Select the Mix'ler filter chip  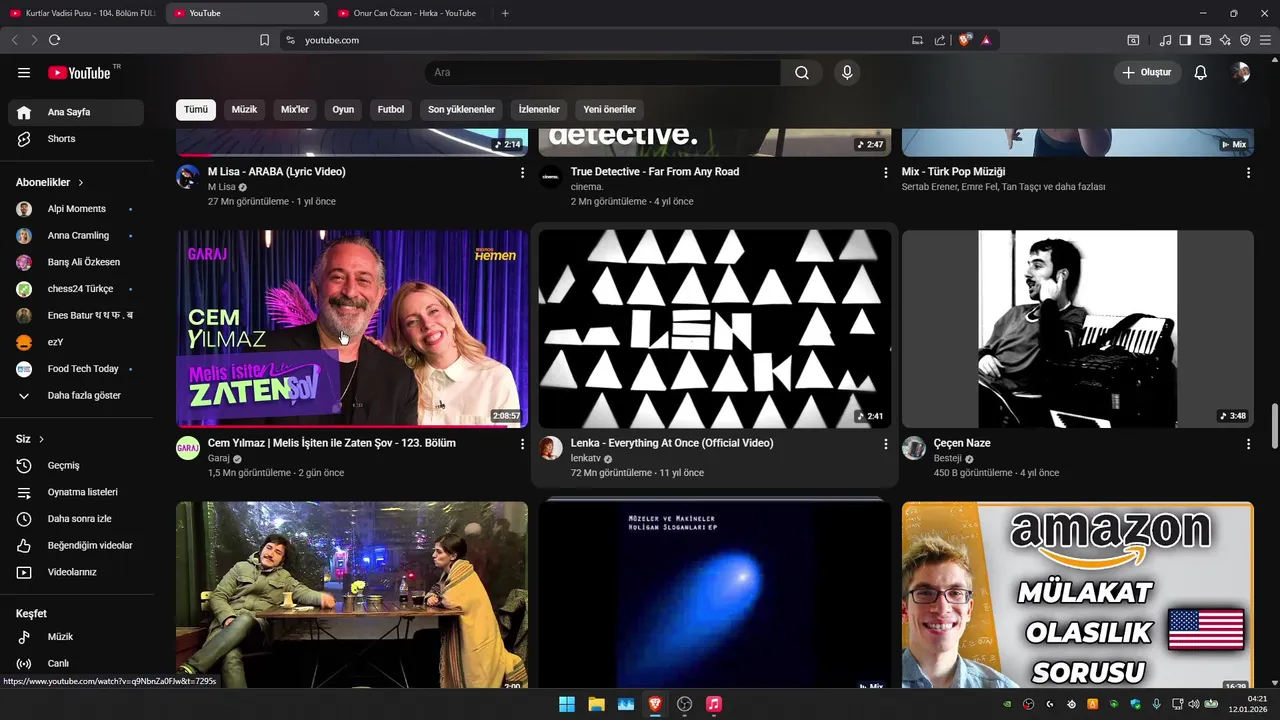click(x=295, y=110)
